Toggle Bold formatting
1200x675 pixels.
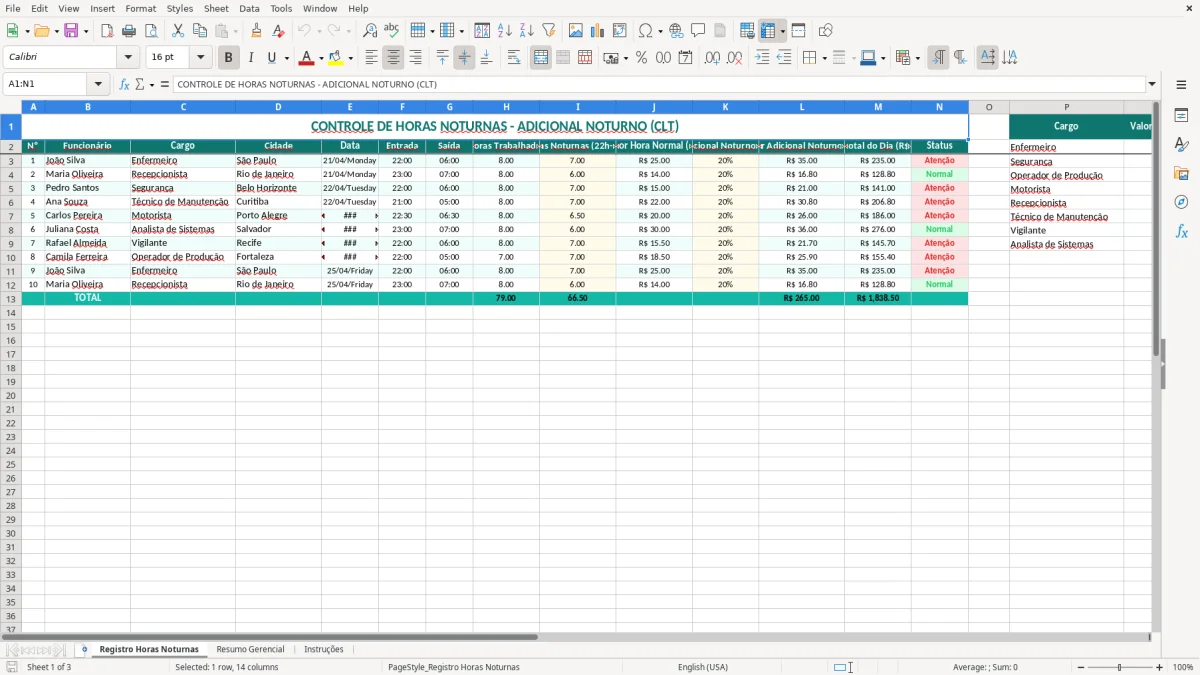(x=229, y=58)
